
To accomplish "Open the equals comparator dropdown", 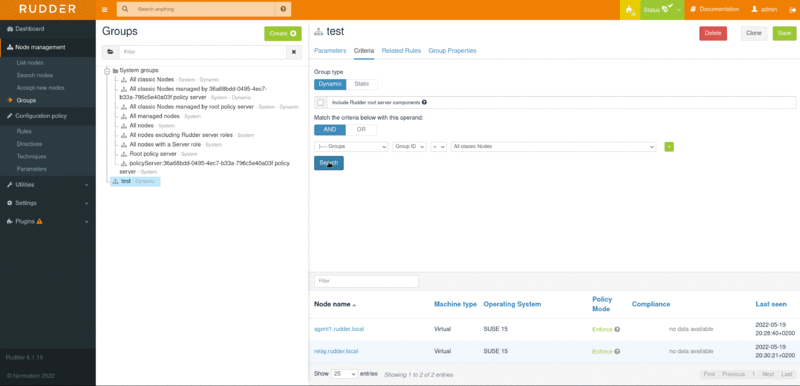I will (439, 147).
